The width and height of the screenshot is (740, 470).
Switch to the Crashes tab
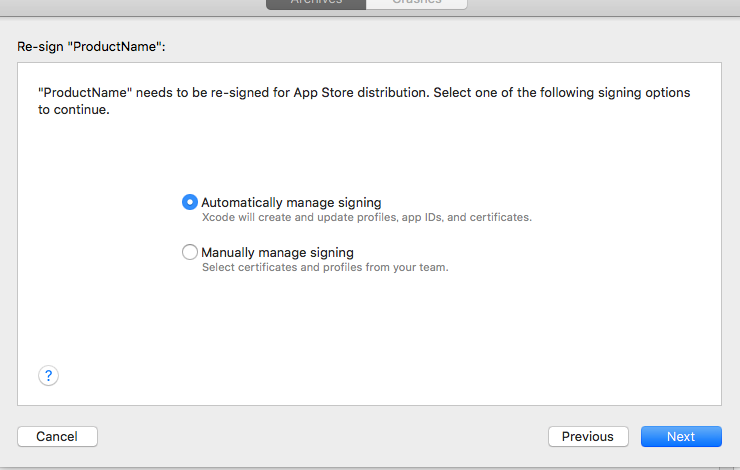tap(417, 3)
